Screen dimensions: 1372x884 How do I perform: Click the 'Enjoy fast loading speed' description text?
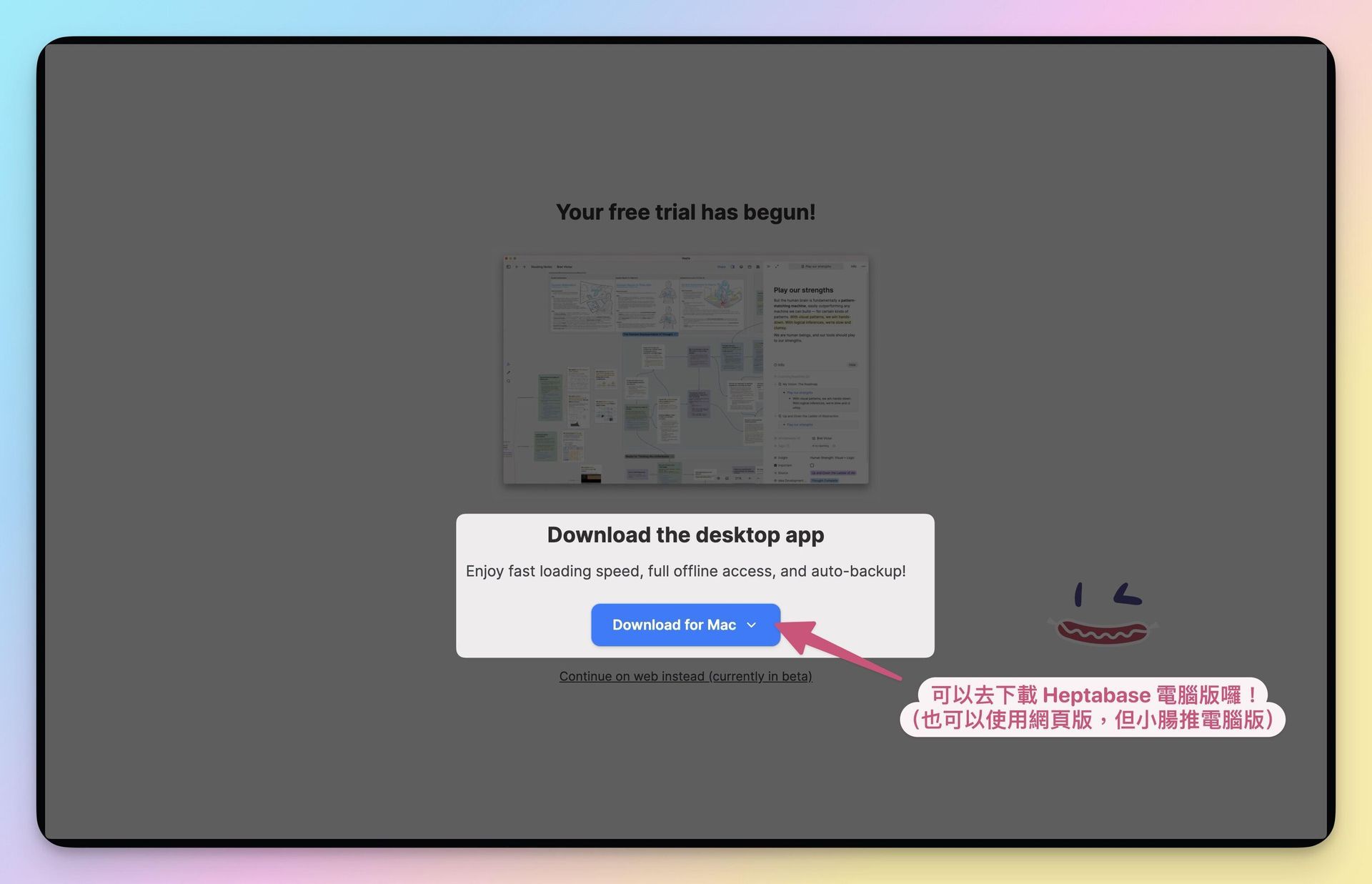click(x=685, y=571)
